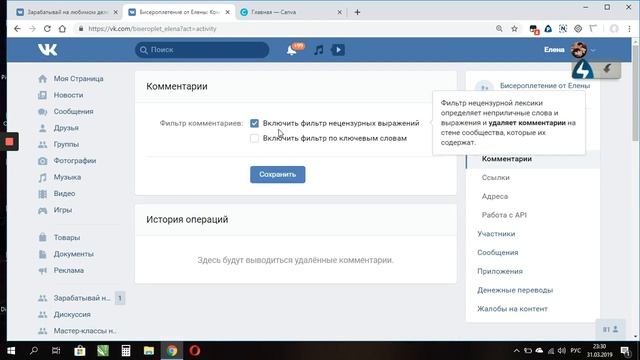Select Ссылки in settings menu
The width and height of the screenshot is (640, 360).
click(496, 178)
